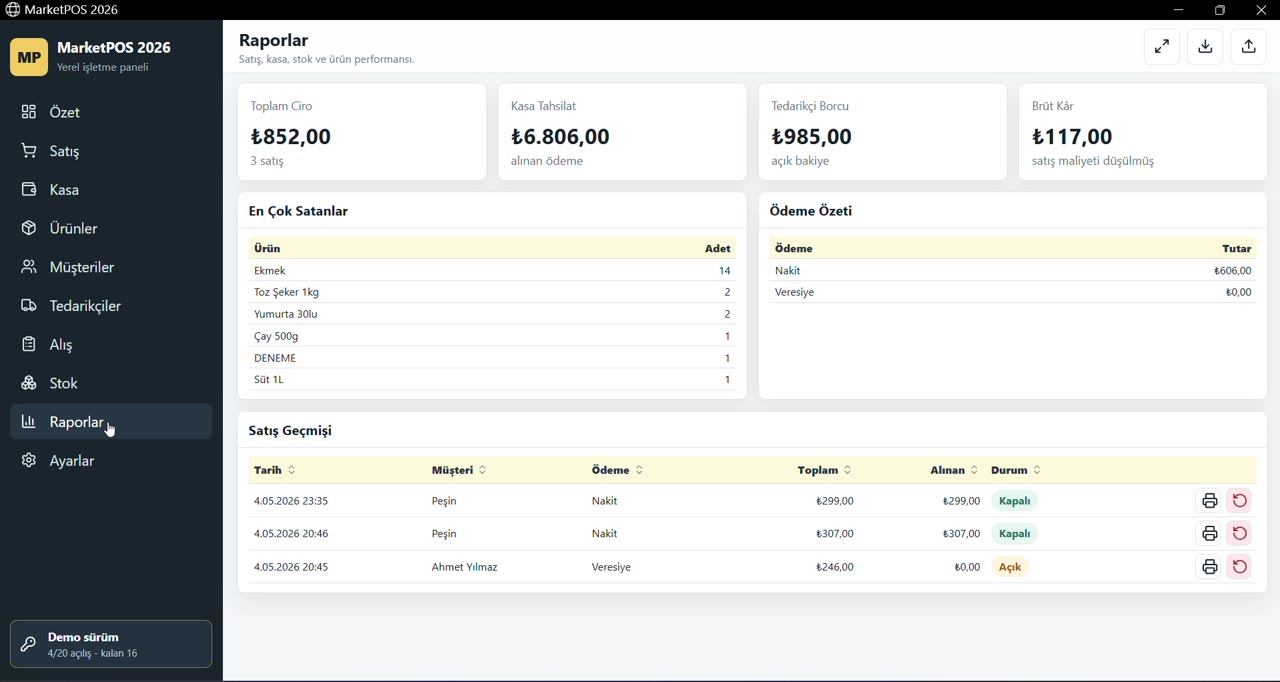
Task: Print receipt for Ahmet Yılmaz sale
Action: [1210, 567]
